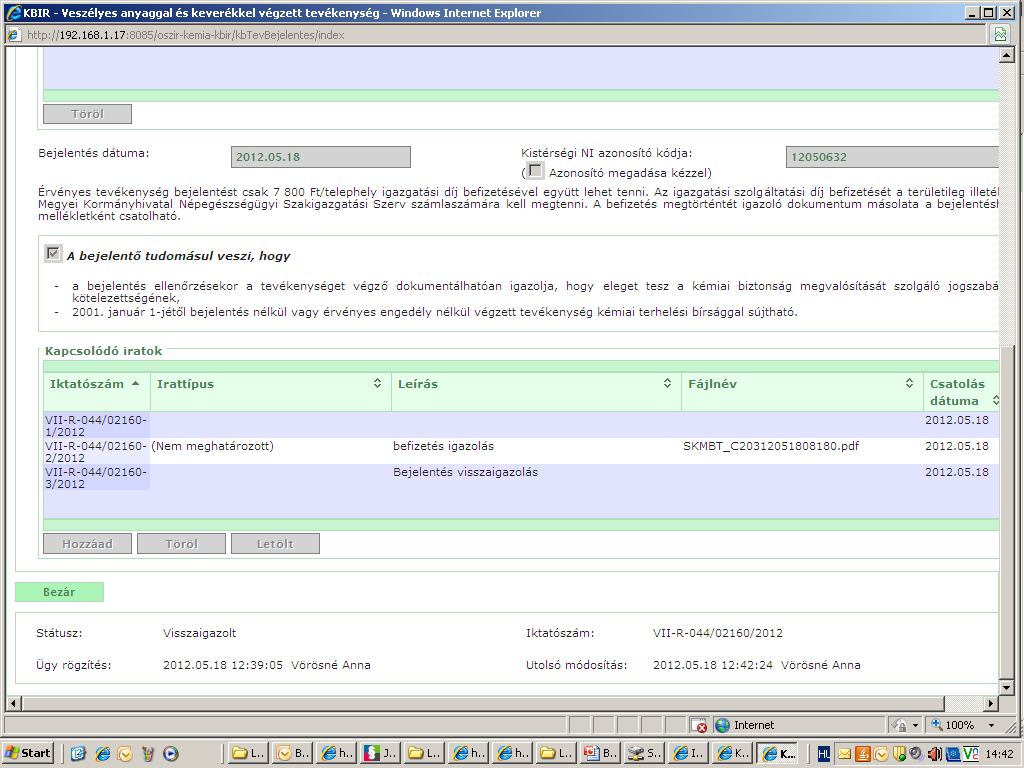
Task: Open the orange clock-like quick launch icon
Action: coord(125,754)
